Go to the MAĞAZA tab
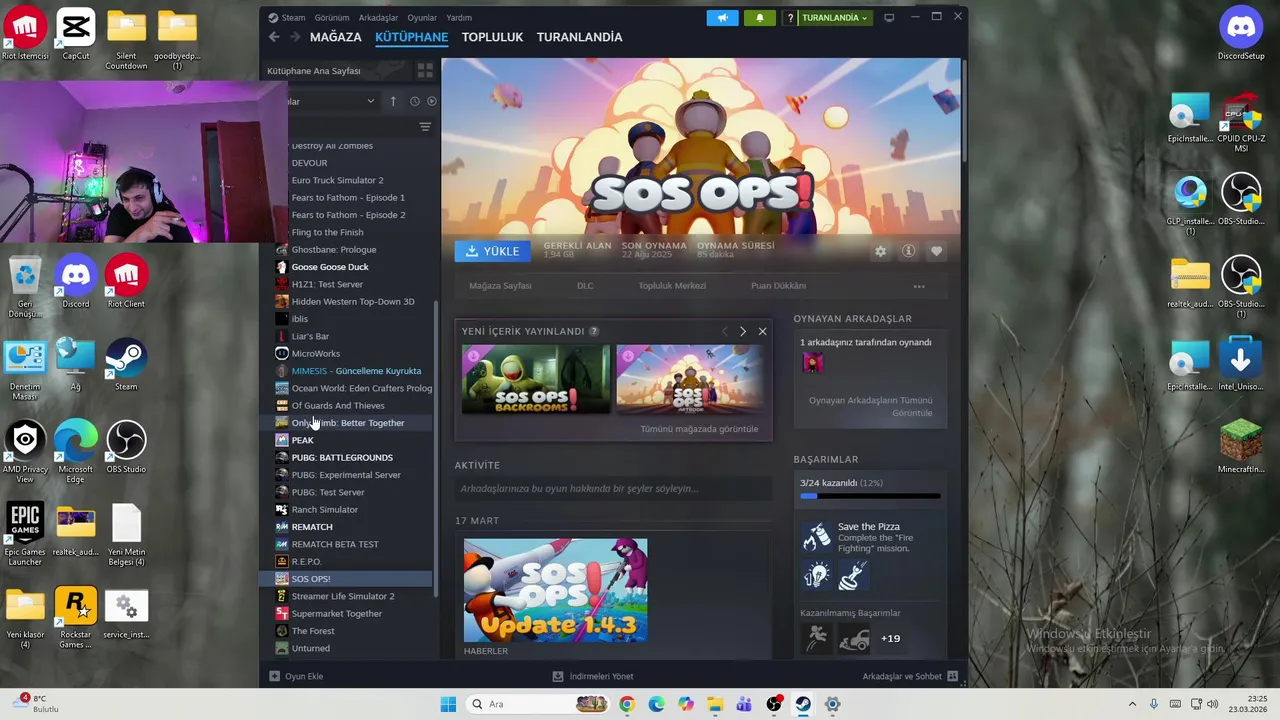Screen dimensions: 1280x720 coord(336,37)
